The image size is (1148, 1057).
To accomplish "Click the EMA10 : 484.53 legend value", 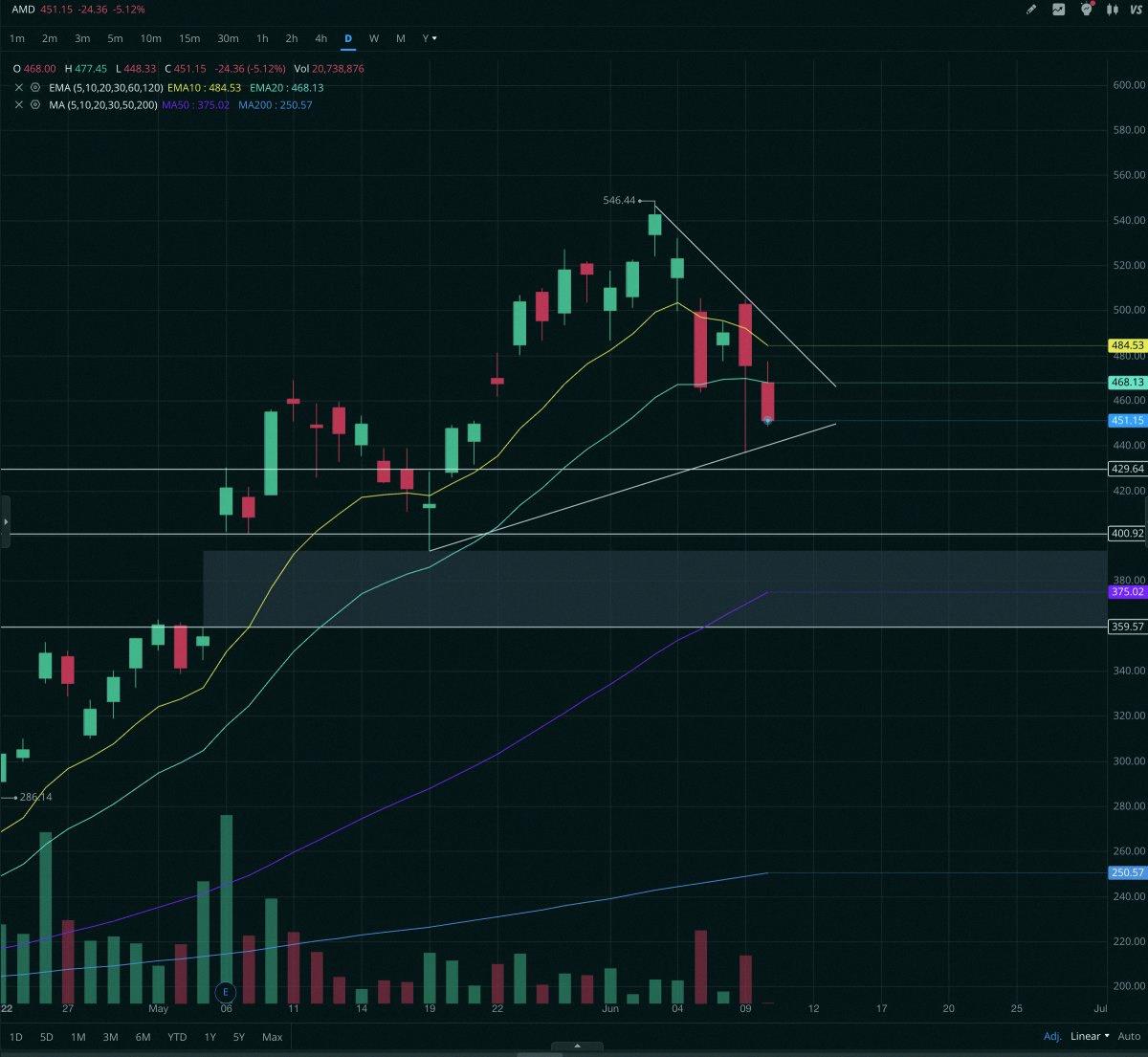I will 205,87.
